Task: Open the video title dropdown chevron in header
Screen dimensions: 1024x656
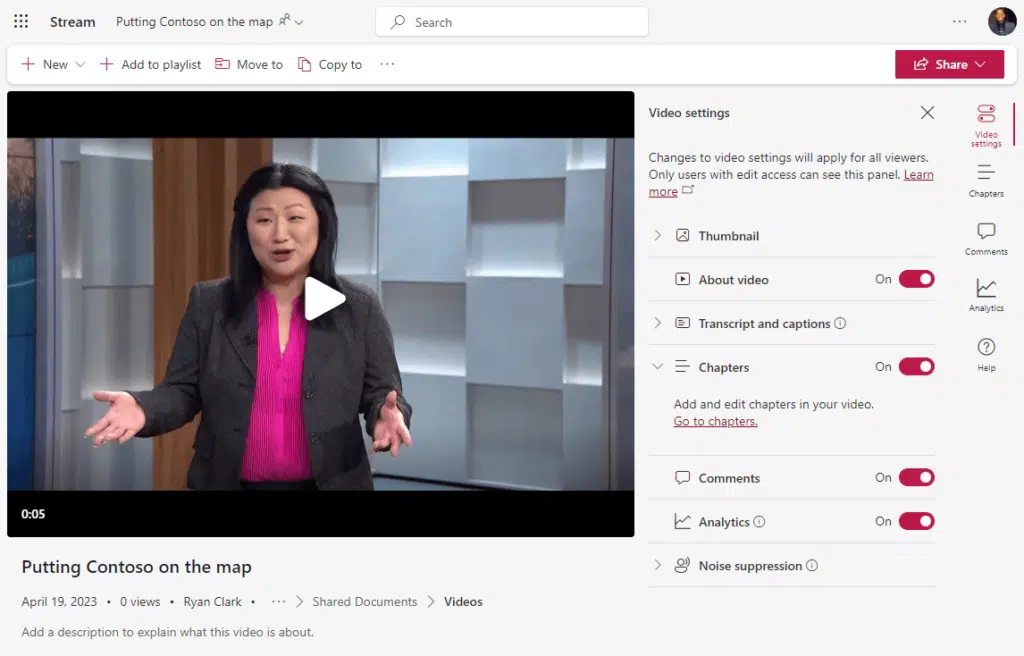Action: (299, 22)
